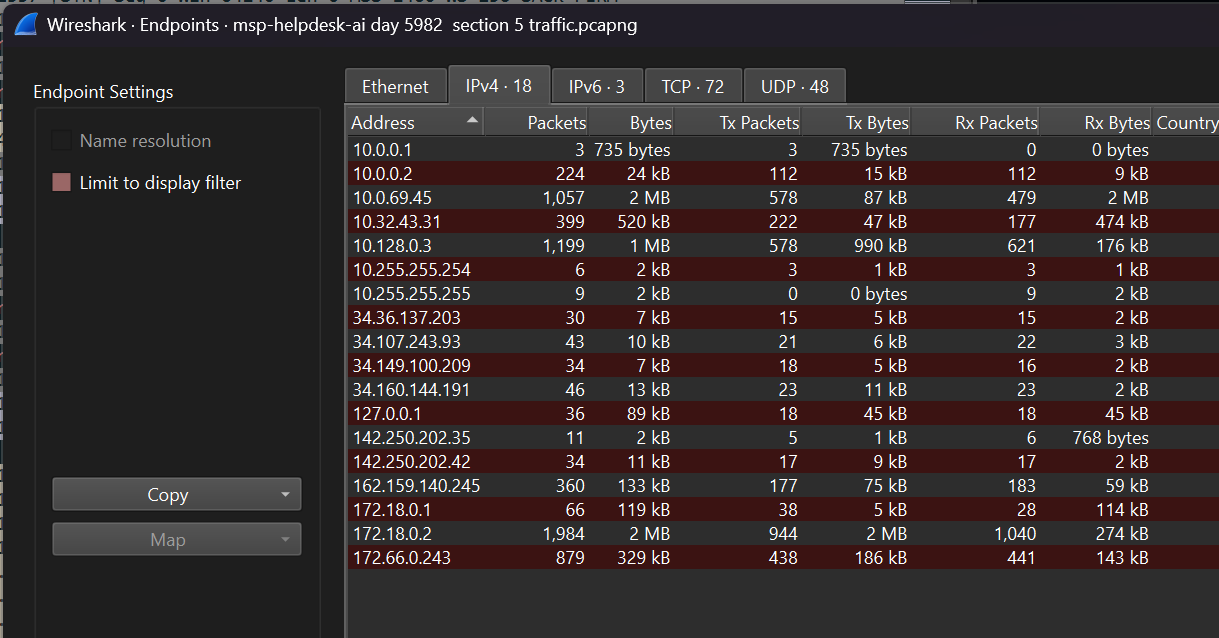Screen dimensions: 1219x638
Task: Select the IPv4 tab
Action: 499,85
